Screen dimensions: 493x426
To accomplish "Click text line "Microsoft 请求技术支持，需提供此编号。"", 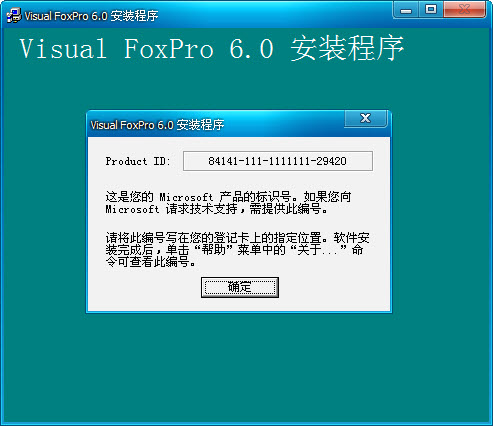I will (217, 209).
